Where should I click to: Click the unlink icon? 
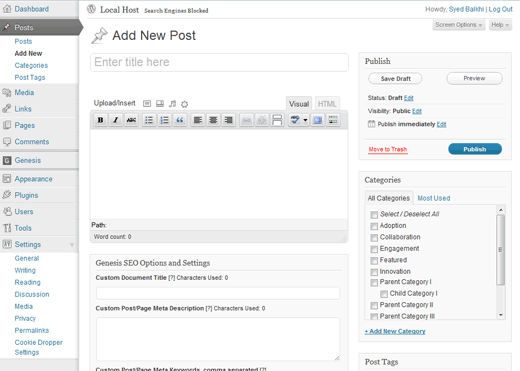(x=262, y=120)
